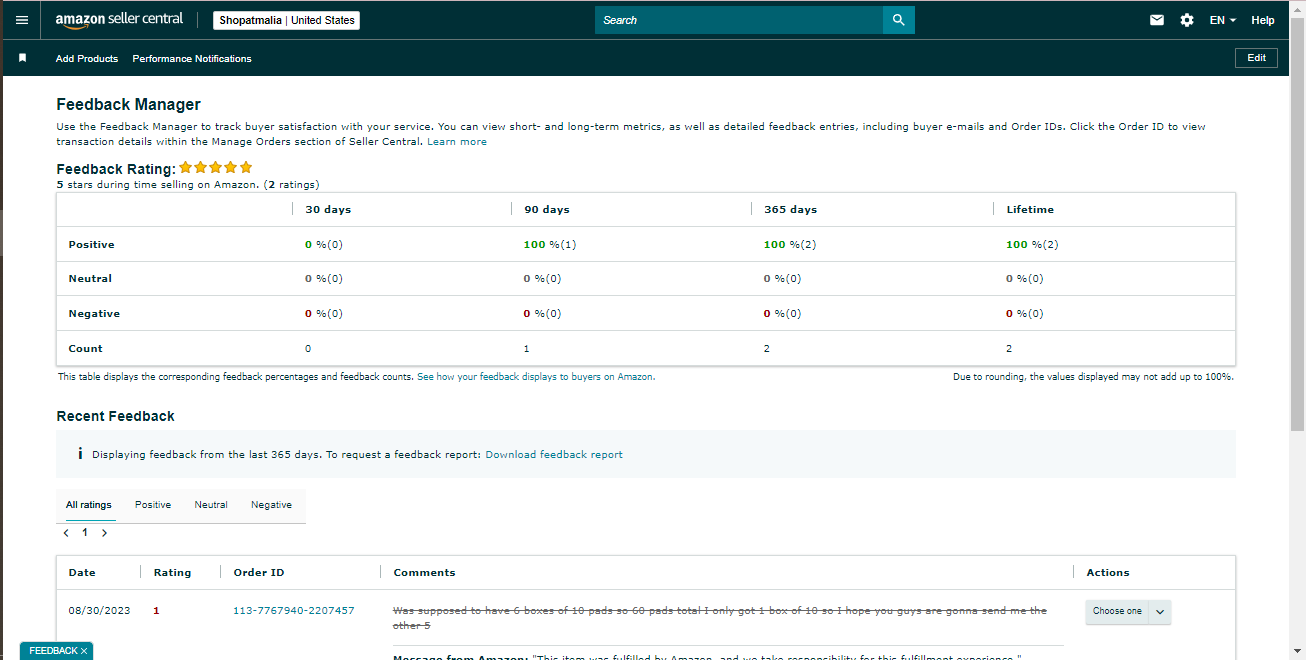The image size is (1306, 660).
Task: Go to the next feedback page arrow
Action: [x=104, y=533]
